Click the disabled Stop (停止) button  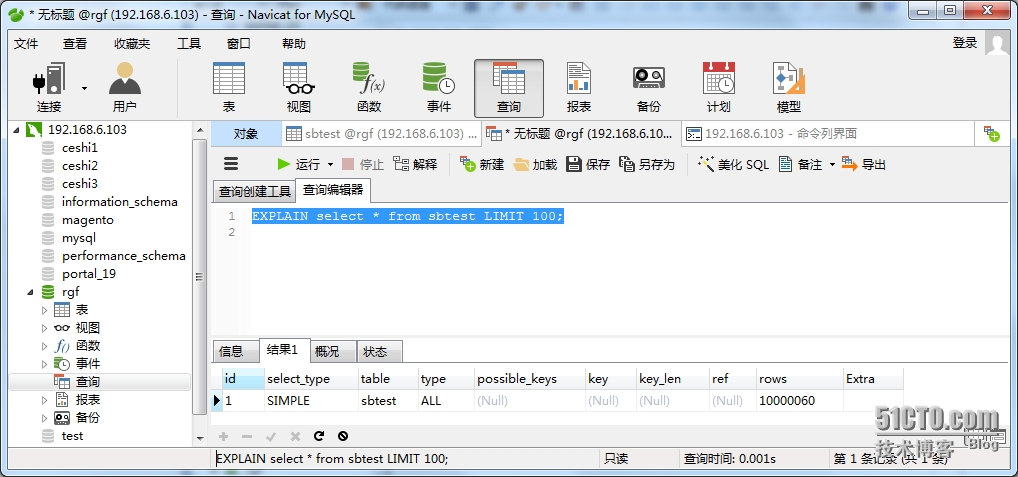pos(363,165)
